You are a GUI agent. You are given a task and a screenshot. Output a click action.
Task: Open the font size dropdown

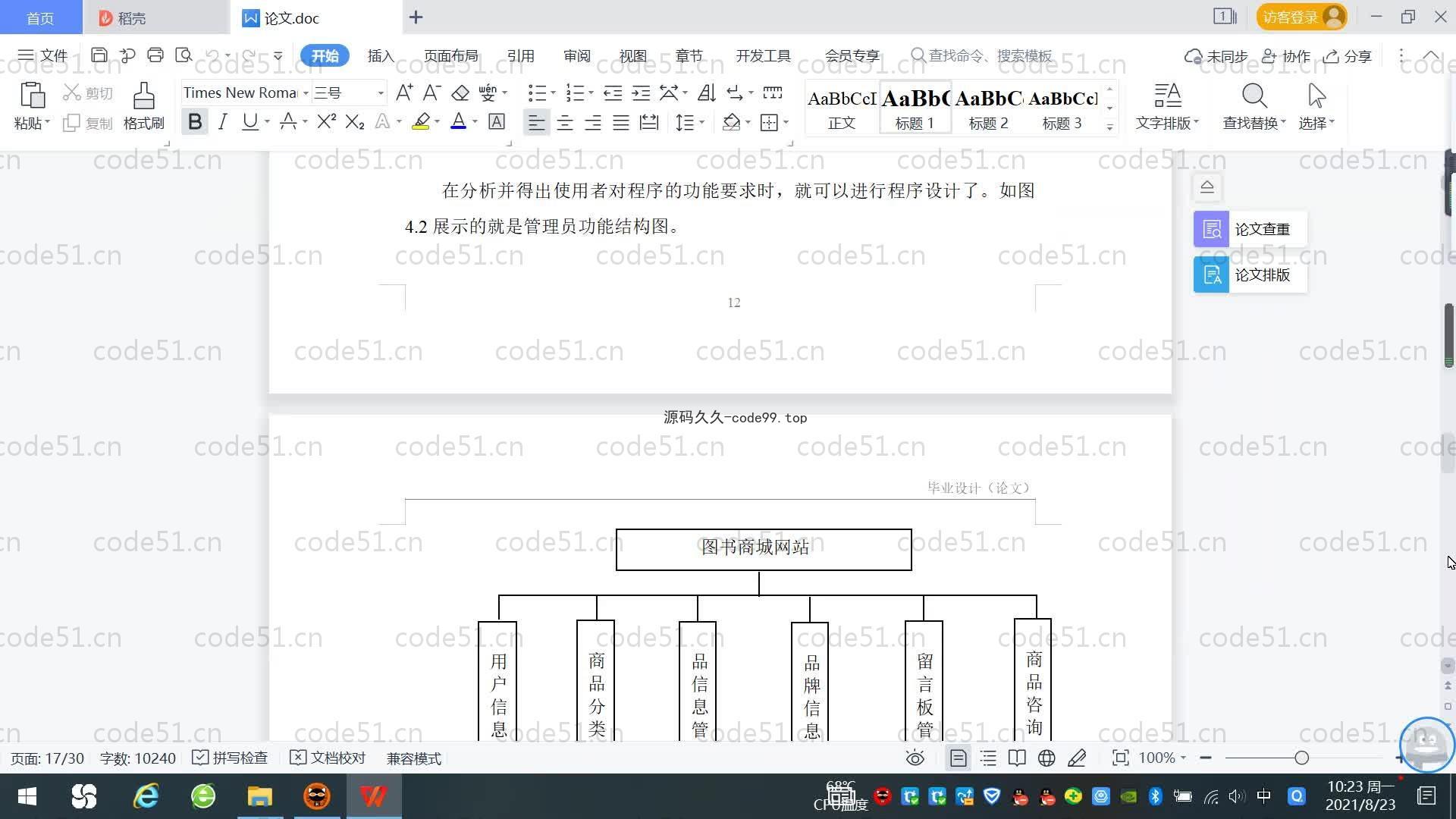point(380,93)
